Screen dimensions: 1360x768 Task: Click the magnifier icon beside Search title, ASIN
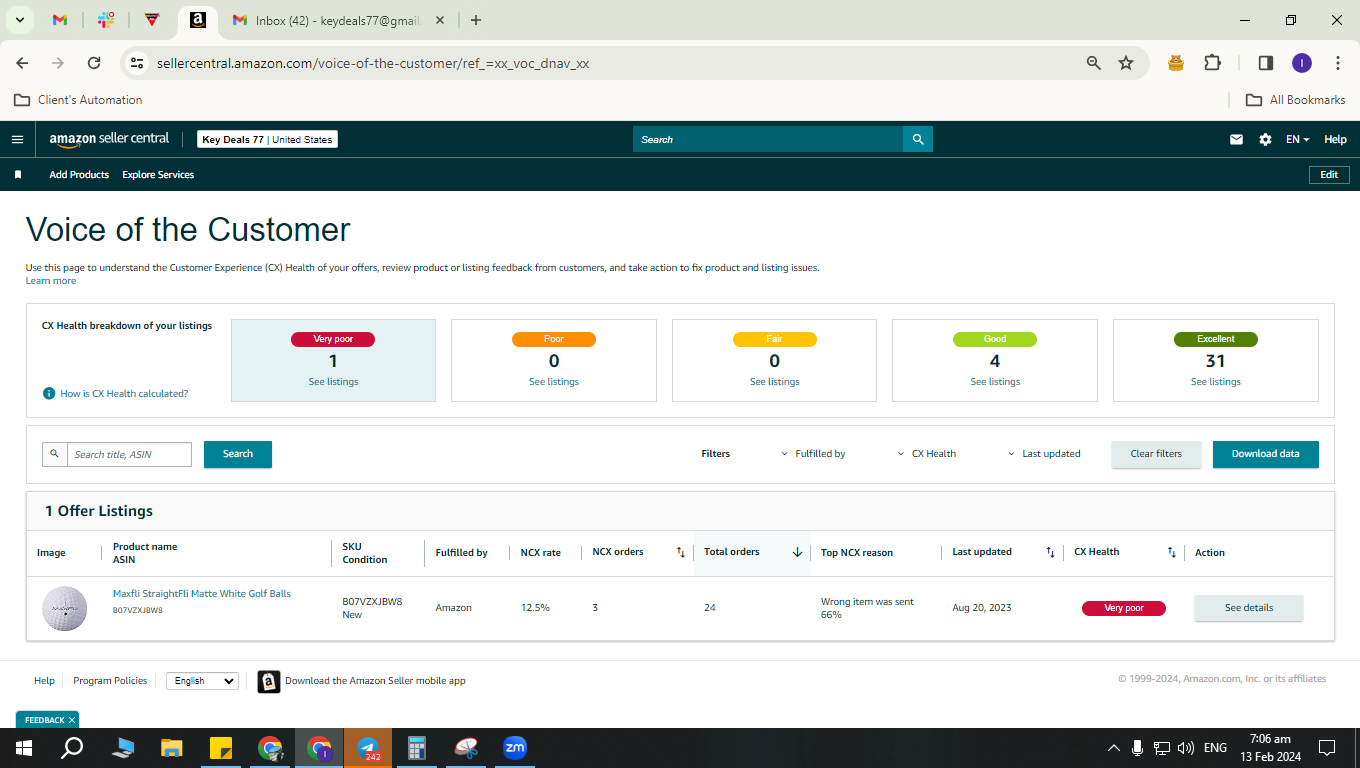click(55, 454)
